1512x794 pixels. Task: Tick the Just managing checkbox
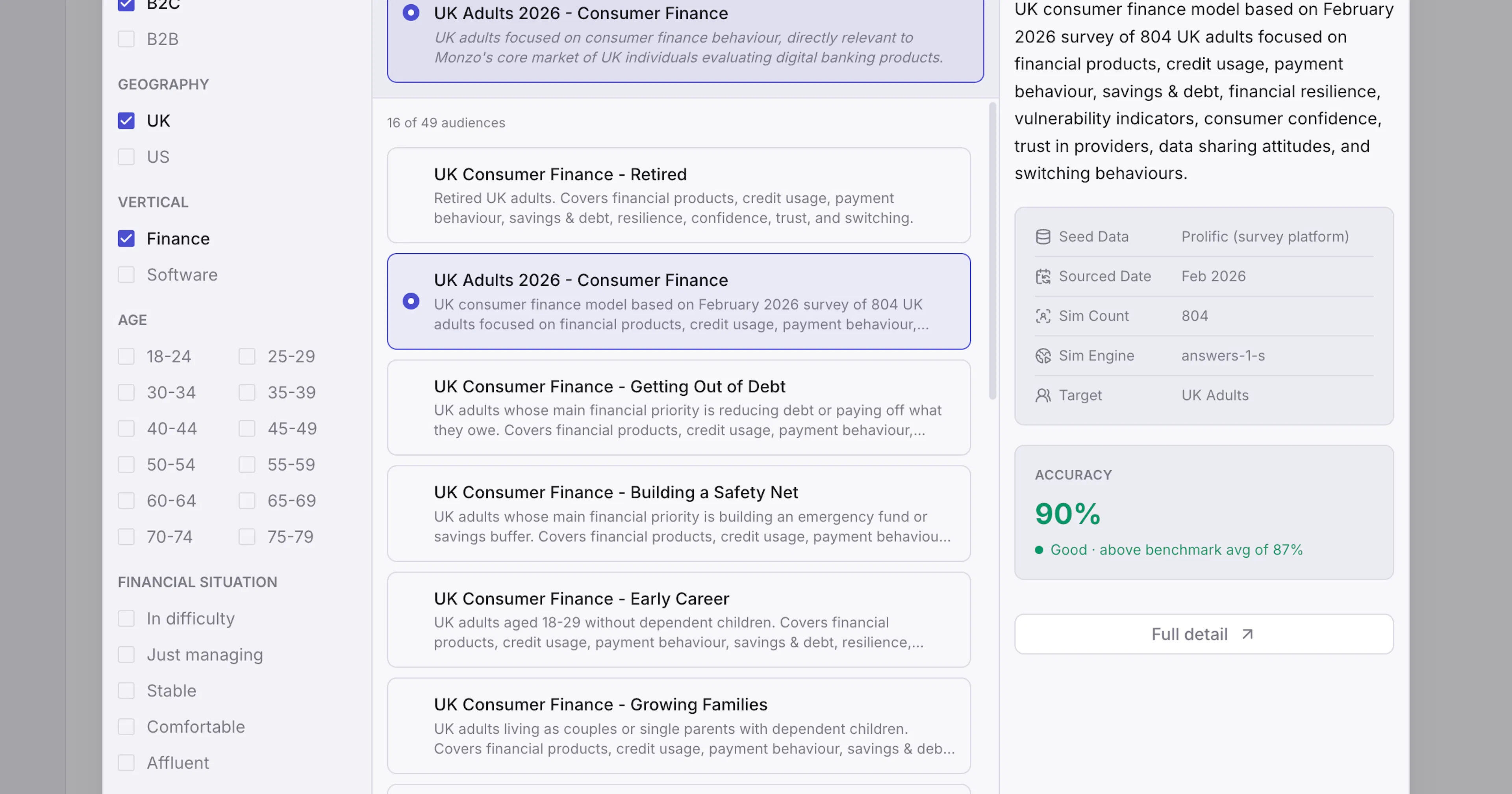coord(126,655)
